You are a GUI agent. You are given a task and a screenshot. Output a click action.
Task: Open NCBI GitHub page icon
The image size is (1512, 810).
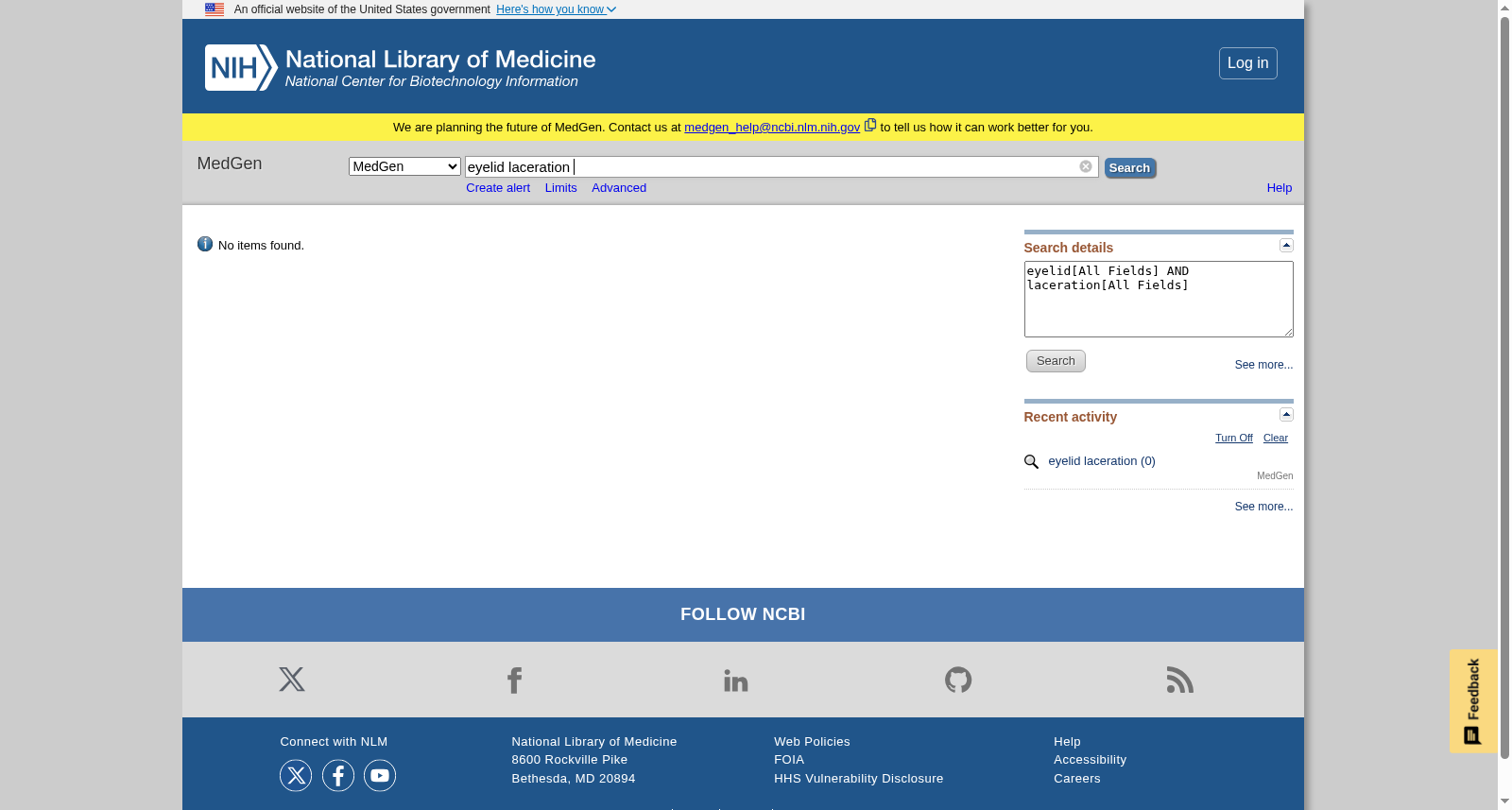958,680
